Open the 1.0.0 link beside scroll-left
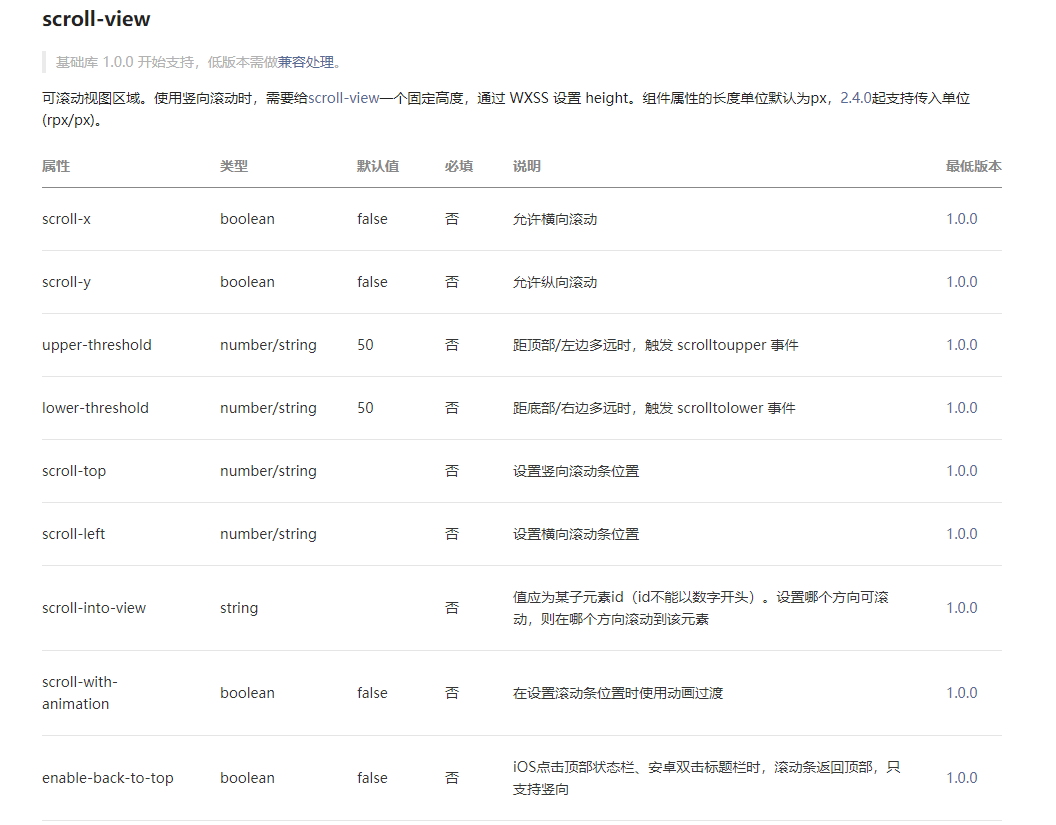This screenshot has width=1056, height=825. (961, 533)
